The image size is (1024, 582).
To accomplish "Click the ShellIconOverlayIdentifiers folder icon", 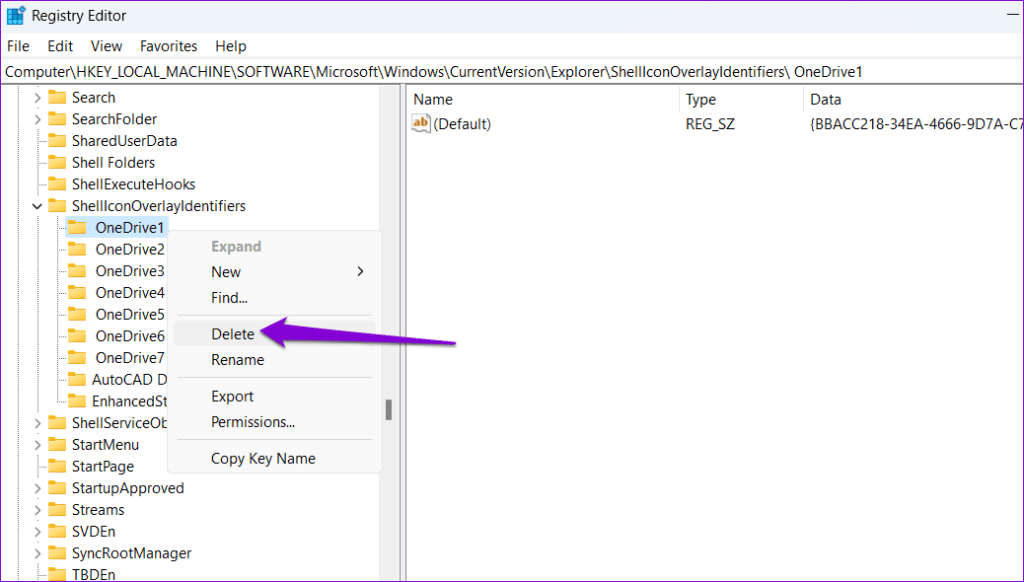I will (x=57, y=206).
